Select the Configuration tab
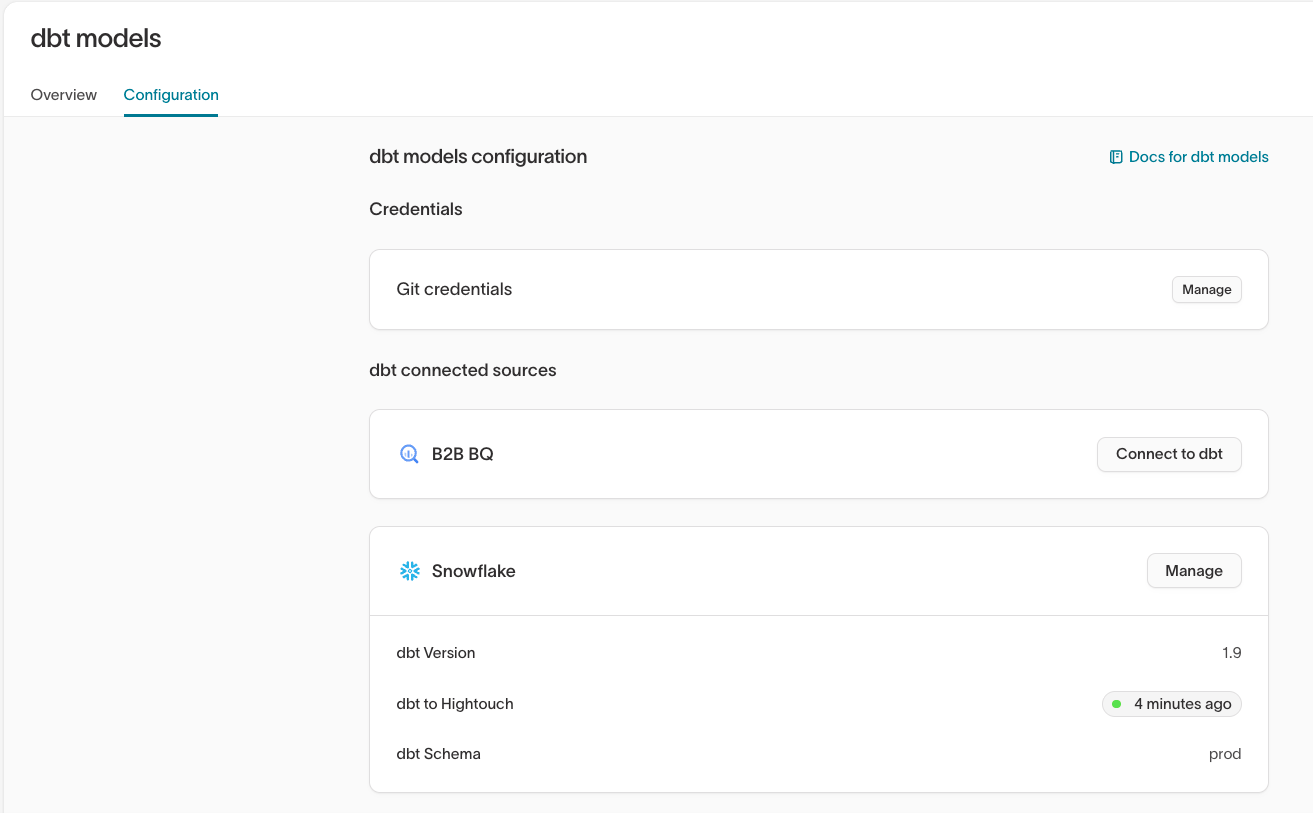 (171, 95)
